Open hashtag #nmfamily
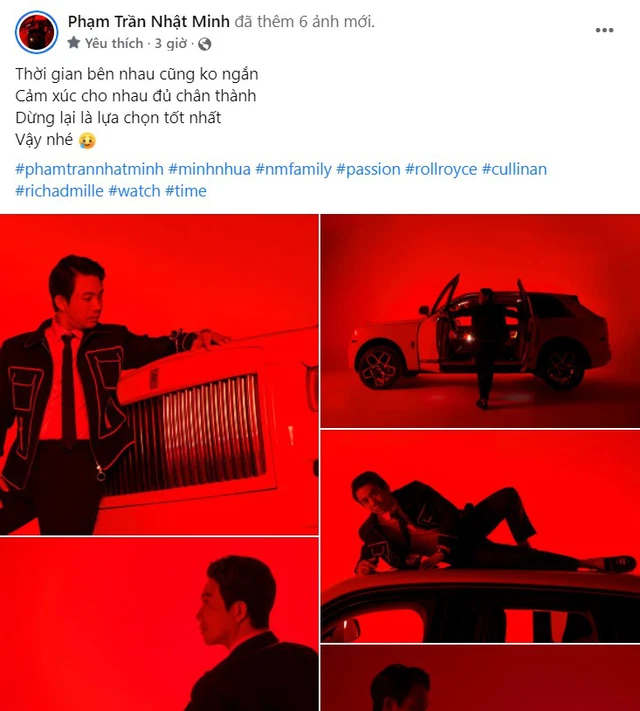Viewport: 640px width, 711px height. pos(293,169)
